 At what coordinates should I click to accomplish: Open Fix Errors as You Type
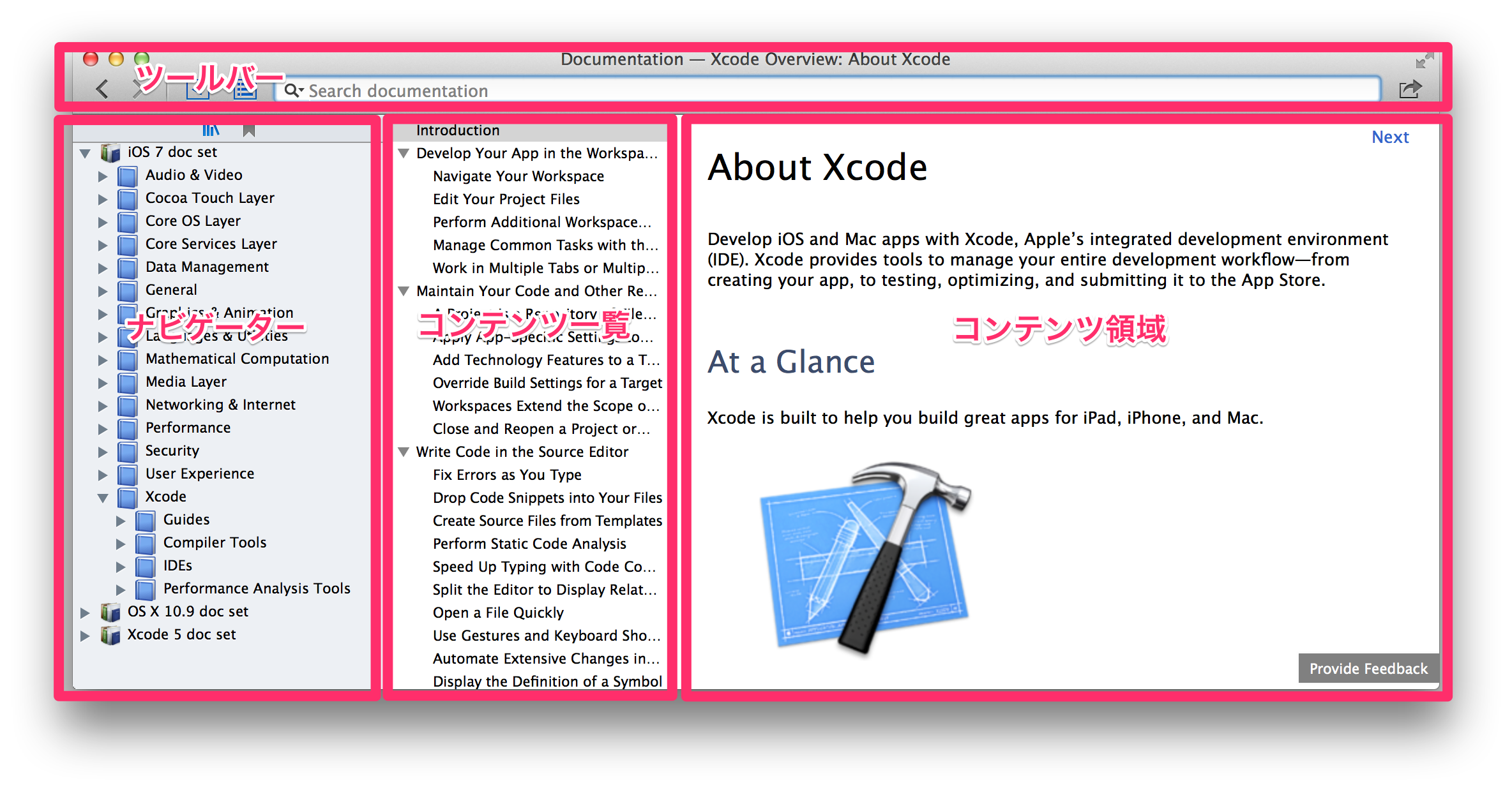[507, 475]
